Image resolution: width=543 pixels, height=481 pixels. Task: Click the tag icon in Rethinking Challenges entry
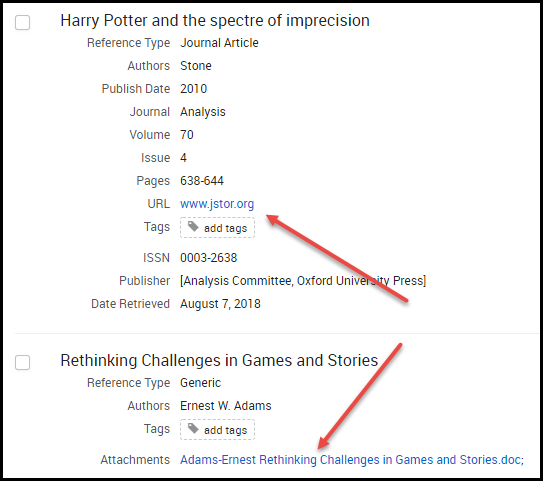[193, 429]
